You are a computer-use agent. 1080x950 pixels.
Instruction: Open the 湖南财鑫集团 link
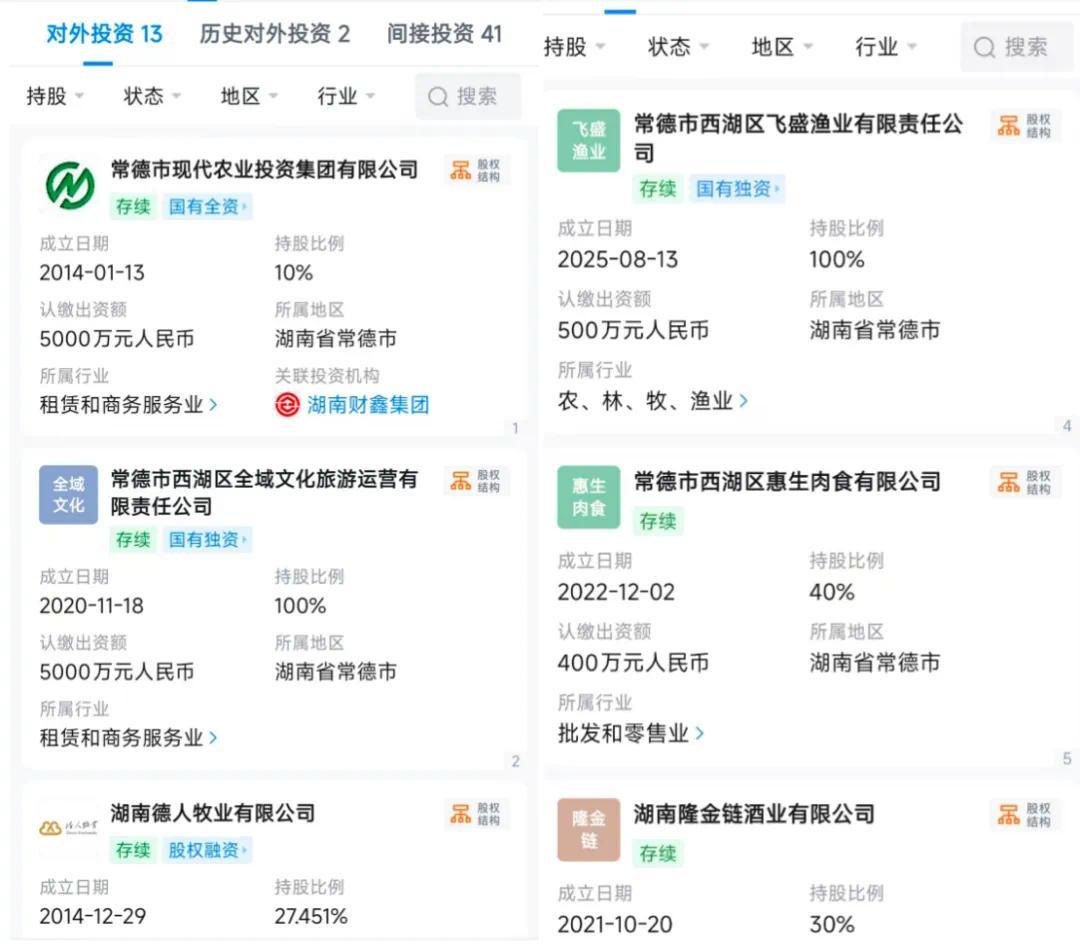coord(368,404)
